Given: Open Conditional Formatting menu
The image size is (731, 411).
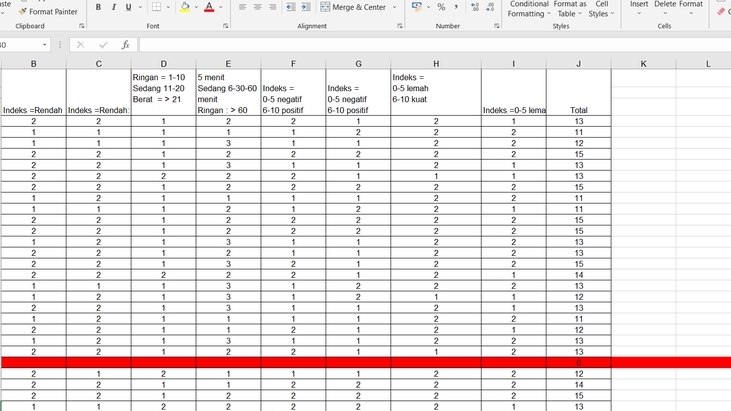Looking at the screenshot, I should tap(529, 9).
